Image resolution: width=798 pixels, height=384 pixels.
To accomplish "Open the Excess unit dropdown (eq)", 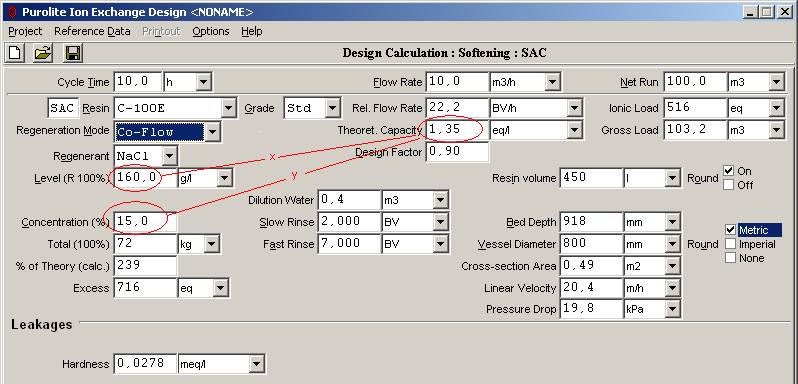I will (220, 288).
